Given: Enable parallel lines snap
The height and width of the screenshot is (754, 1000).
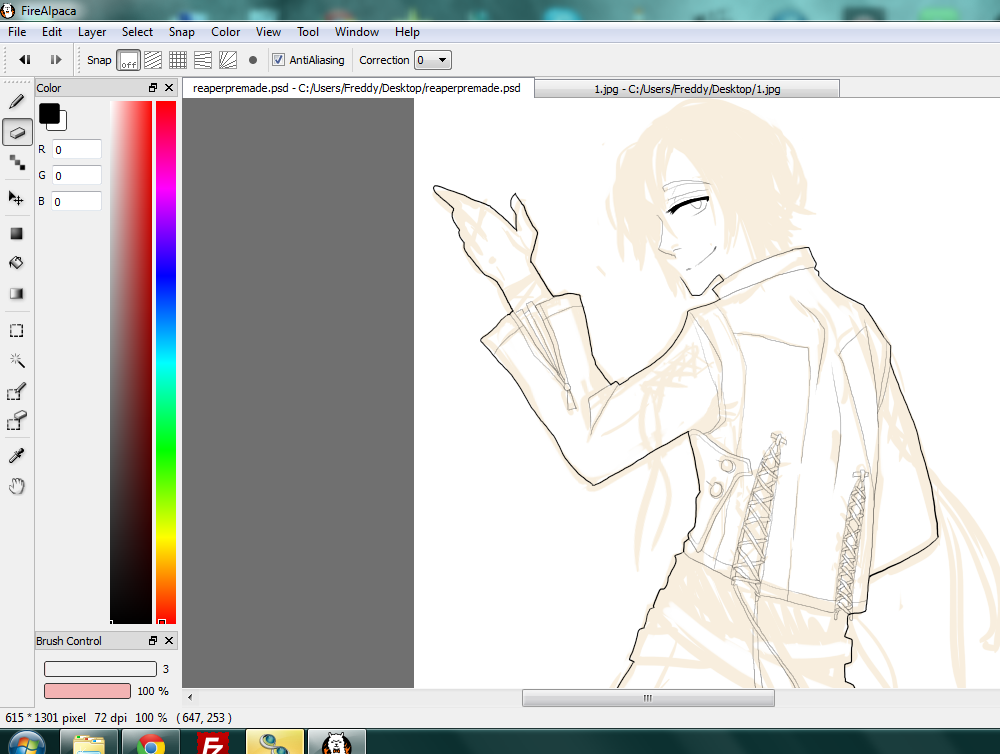Looking at the screenshot, I should pos(153,60).
